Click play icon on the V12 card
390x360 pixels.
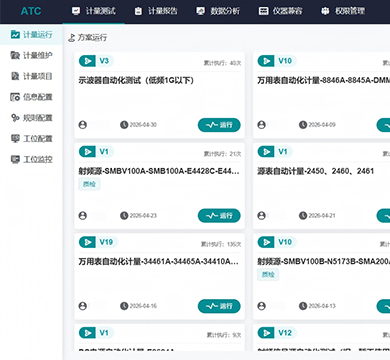coord(266,333)
